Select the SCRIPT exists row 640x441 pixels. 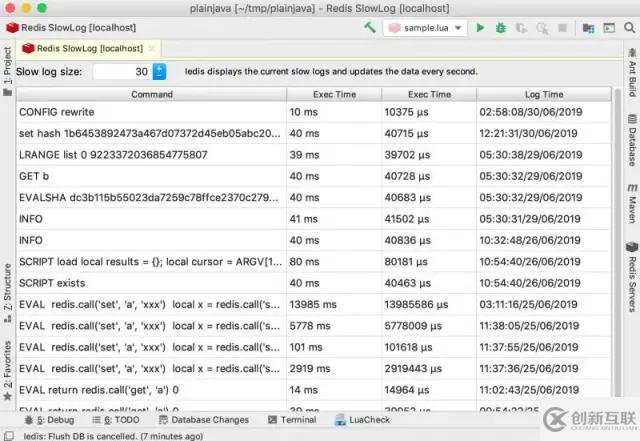tap(314, 283)
